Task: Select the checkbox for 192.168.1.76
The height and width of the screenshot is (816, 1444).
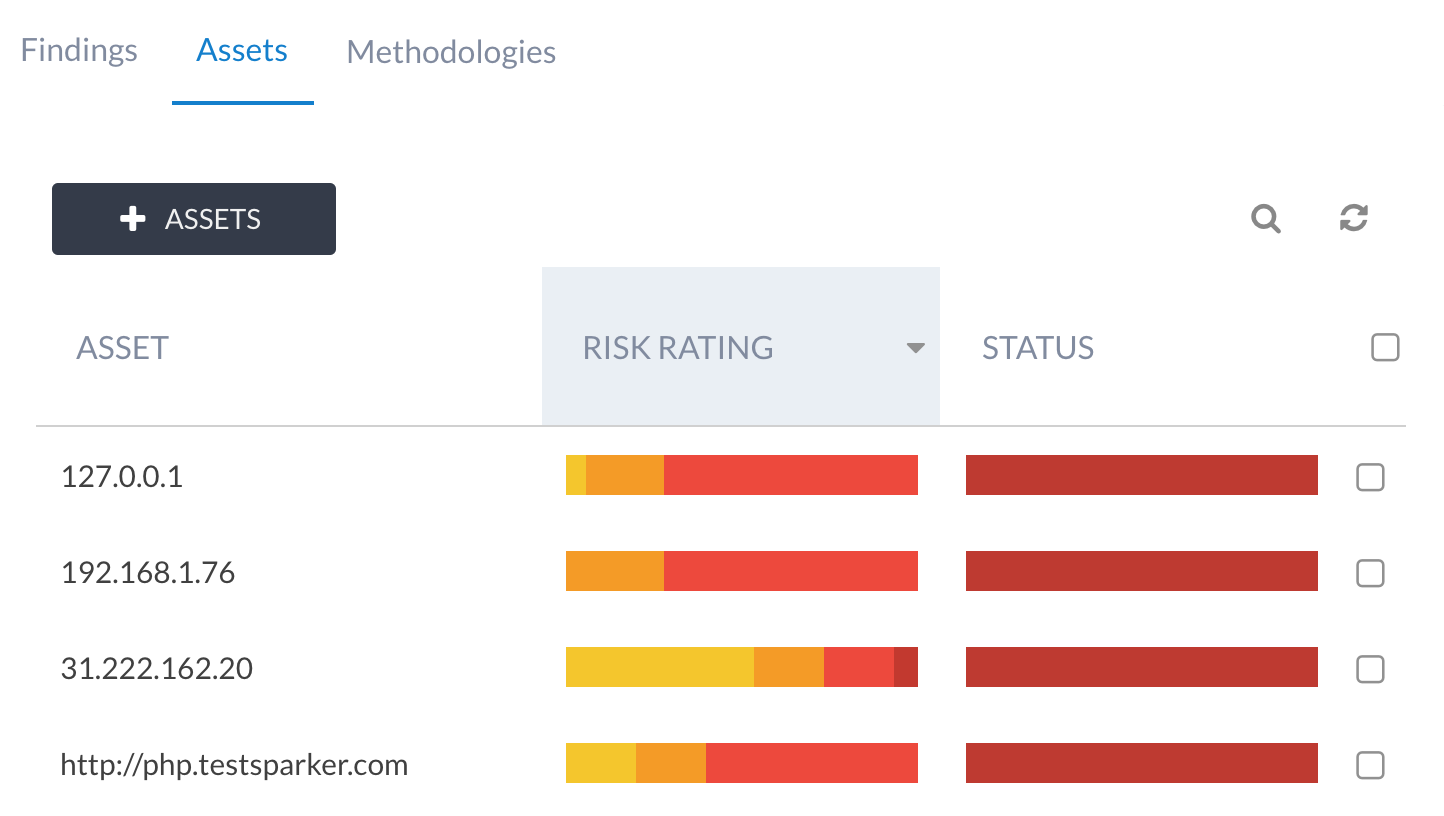Action: pos(1370,573)
